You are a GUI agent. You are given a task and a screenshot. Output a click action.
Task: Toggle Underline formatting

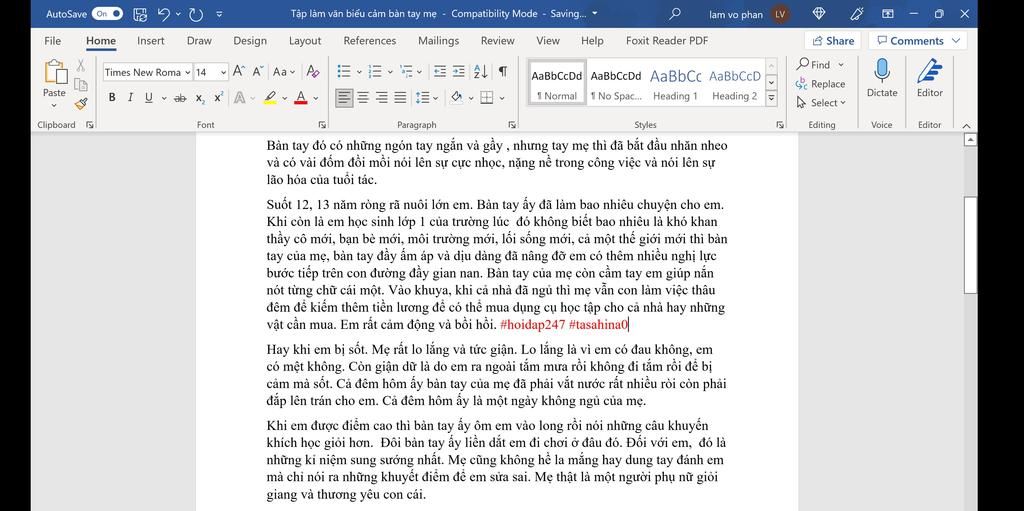coord(148,97)
